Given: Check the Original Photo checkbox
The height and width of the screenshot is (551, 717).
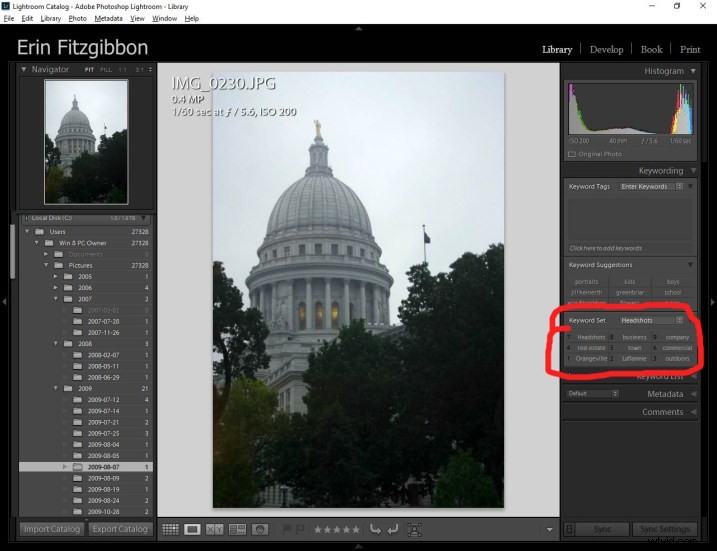Looking at the screenshot, I should [572, 154].
